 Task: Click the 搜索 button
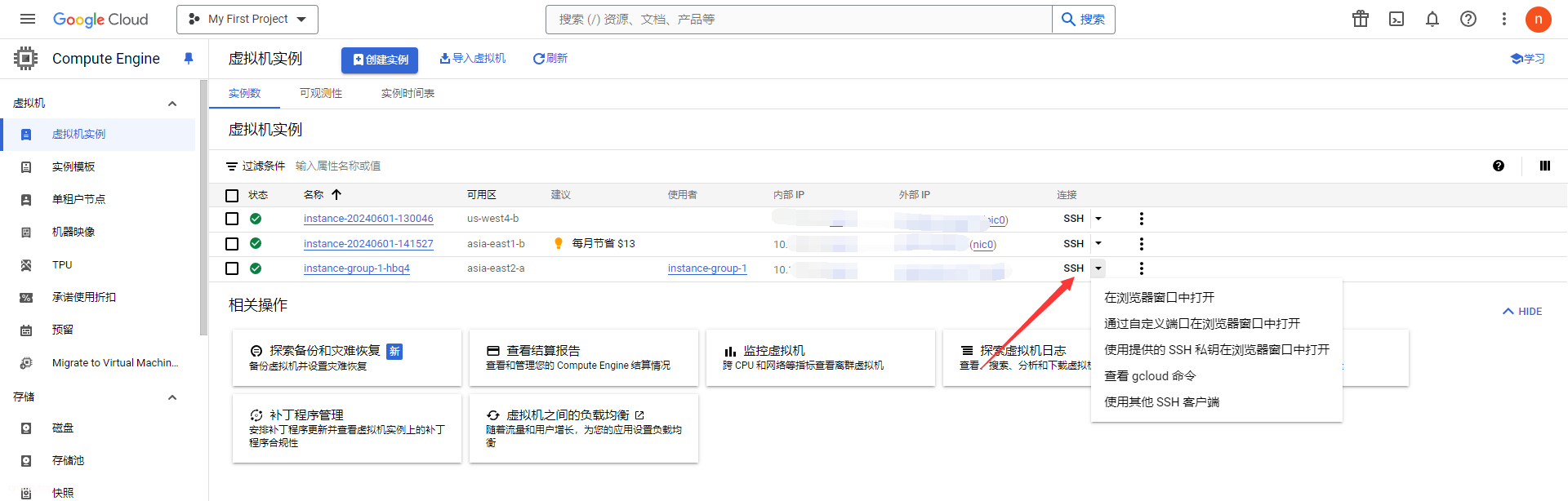click(x=1084, y=19)
